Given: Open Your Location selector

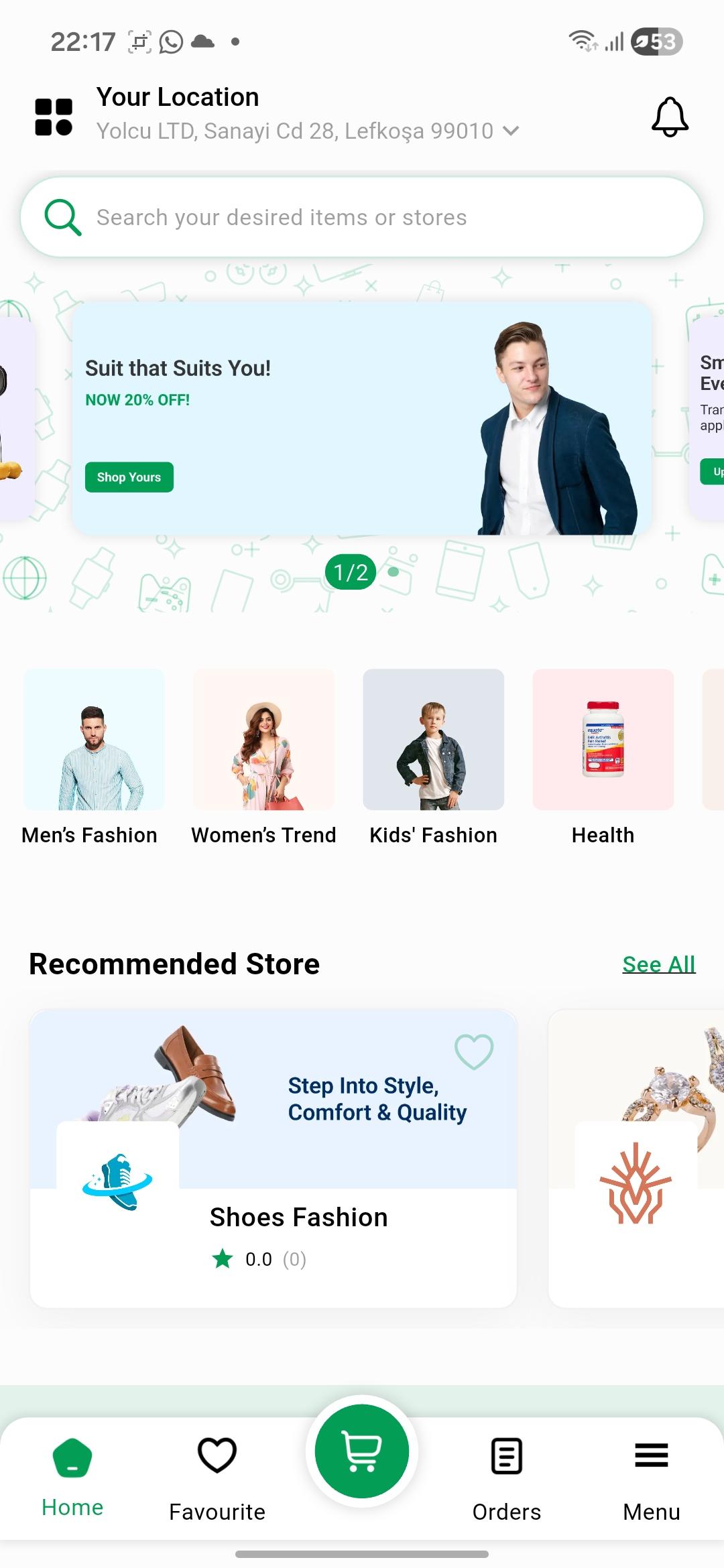Looking at the screenshot, I should coord(308,114).
